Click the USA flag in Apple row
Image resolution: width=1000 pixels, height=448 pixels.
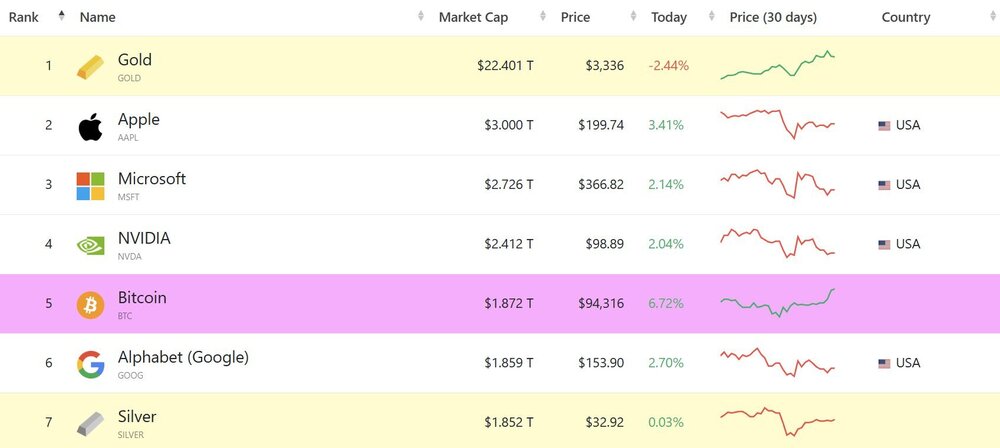click(884, 126)
